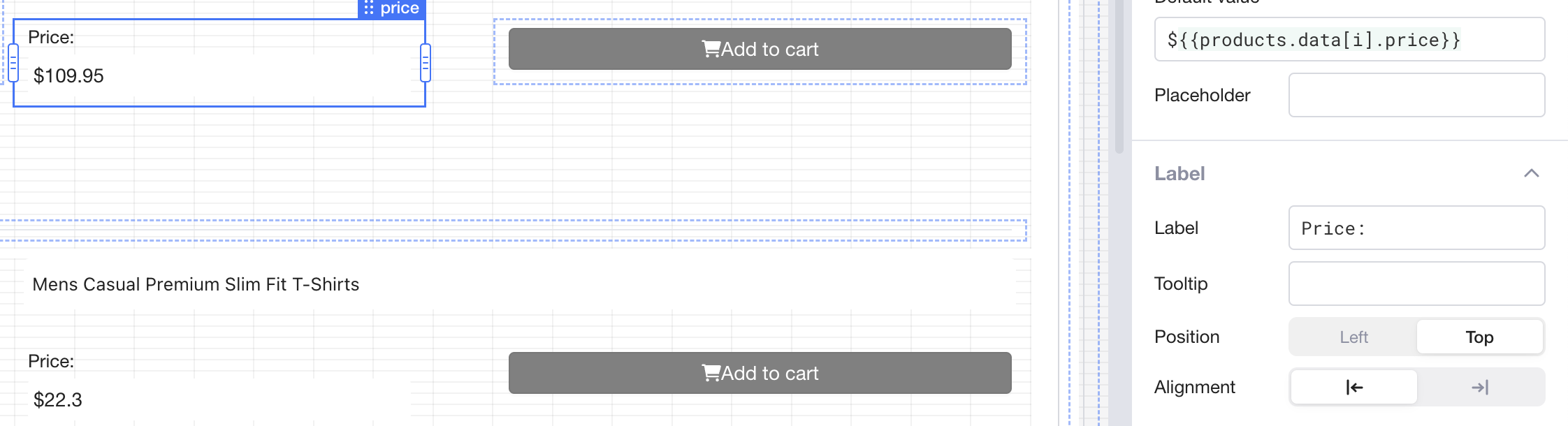This screenshot has width=1568, height=426.
Task: Click the inspector panel's vertical scrollbar
Action: [x=1119, y=77]
